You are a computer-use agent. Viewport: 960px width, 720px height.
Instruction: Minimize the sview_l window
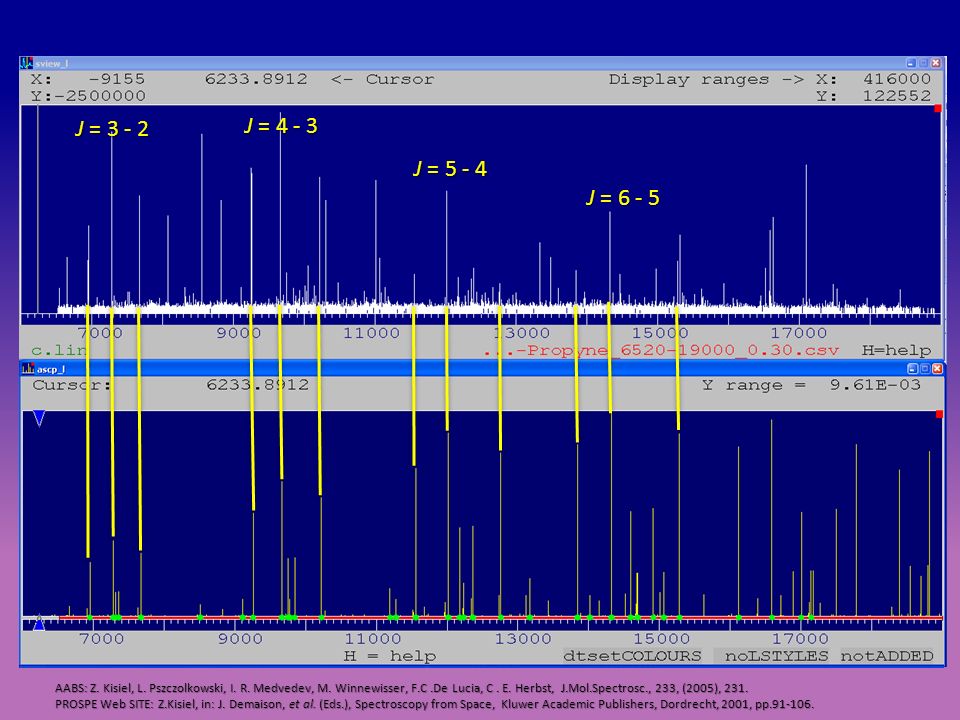coord(911,63)
